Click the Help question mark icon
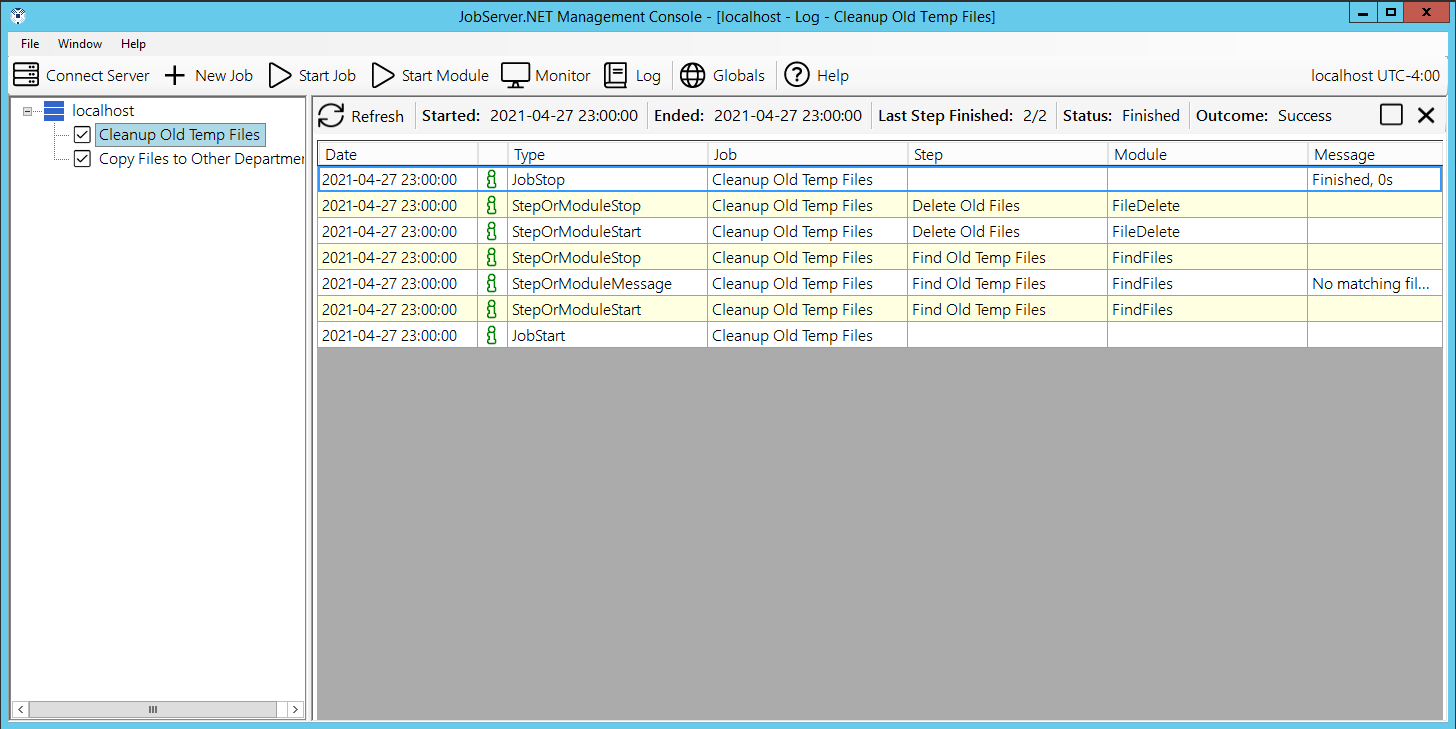The height and width of the screenshot is (729, 1456). coord(796,75)
